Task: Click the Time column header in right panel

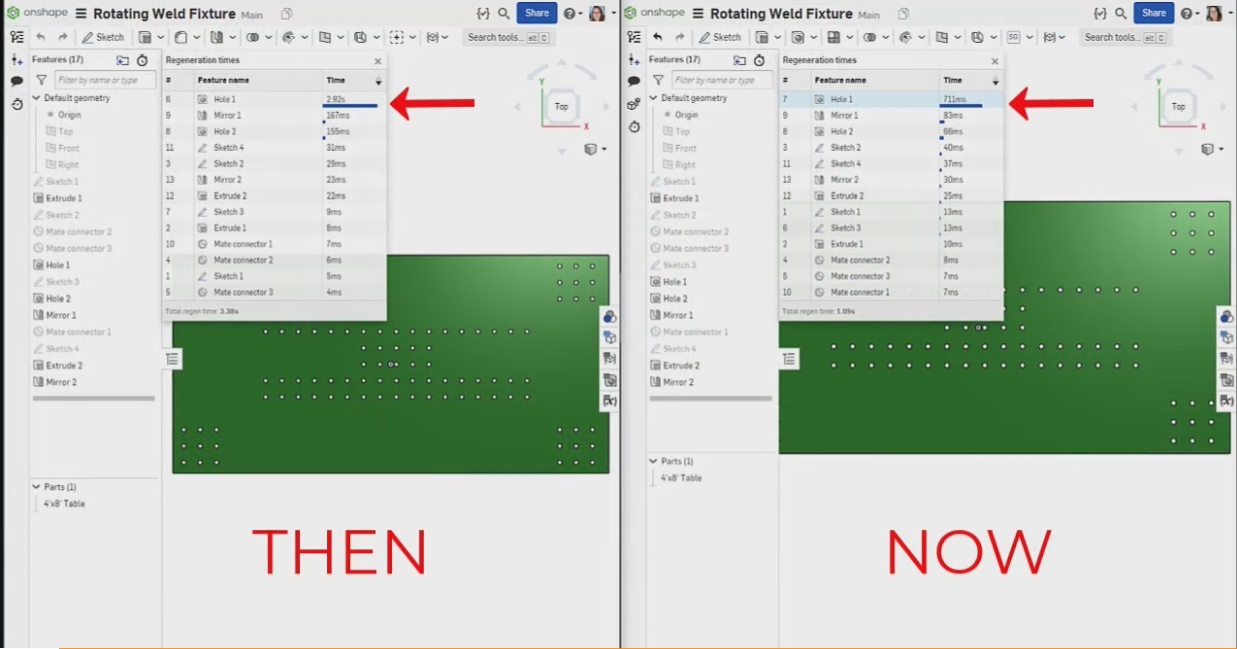Action: pyautogui.click(x=953, y=80)
